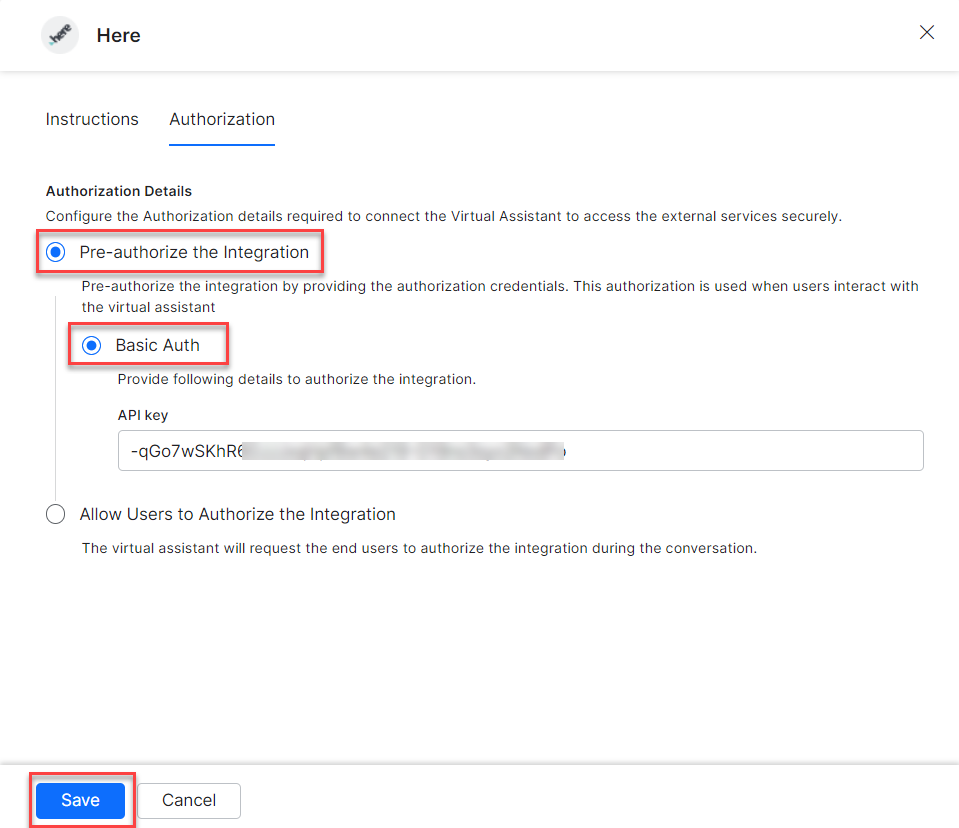The height and width of the screenshot is (828, 959).
Task: Click into the API key input field
Action: [x=520, y=451]
